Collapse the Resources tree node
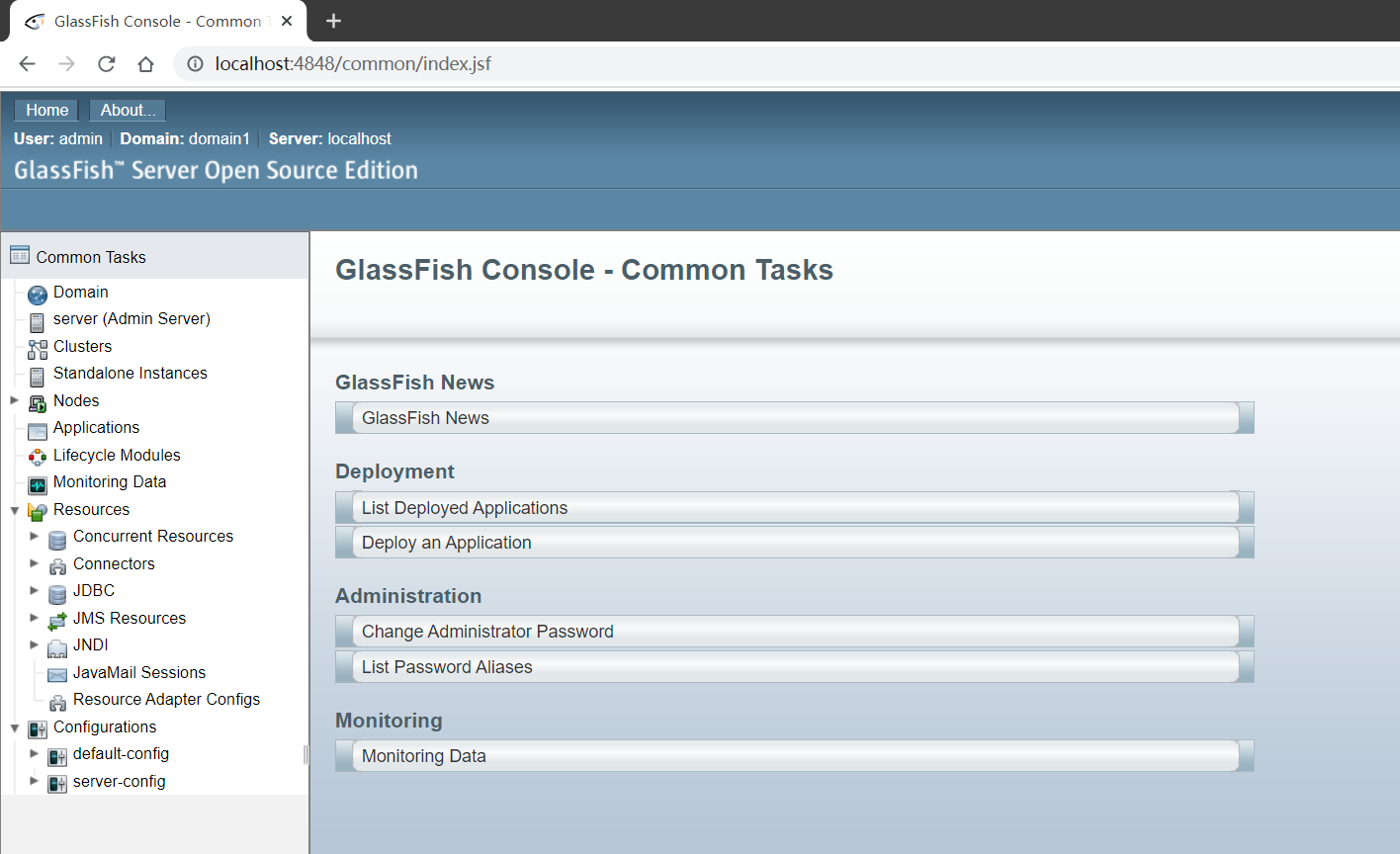This screenshot has width=1400, height=854. [x=15, y=510]
